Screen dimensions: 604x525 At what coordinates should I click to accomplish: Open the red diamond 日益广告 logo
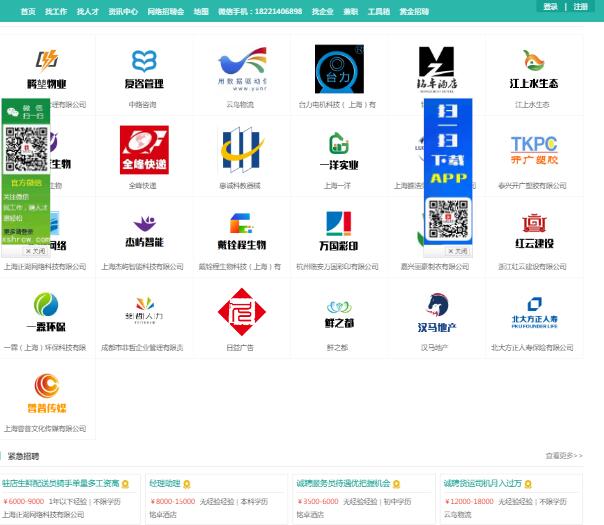(242, 312)
